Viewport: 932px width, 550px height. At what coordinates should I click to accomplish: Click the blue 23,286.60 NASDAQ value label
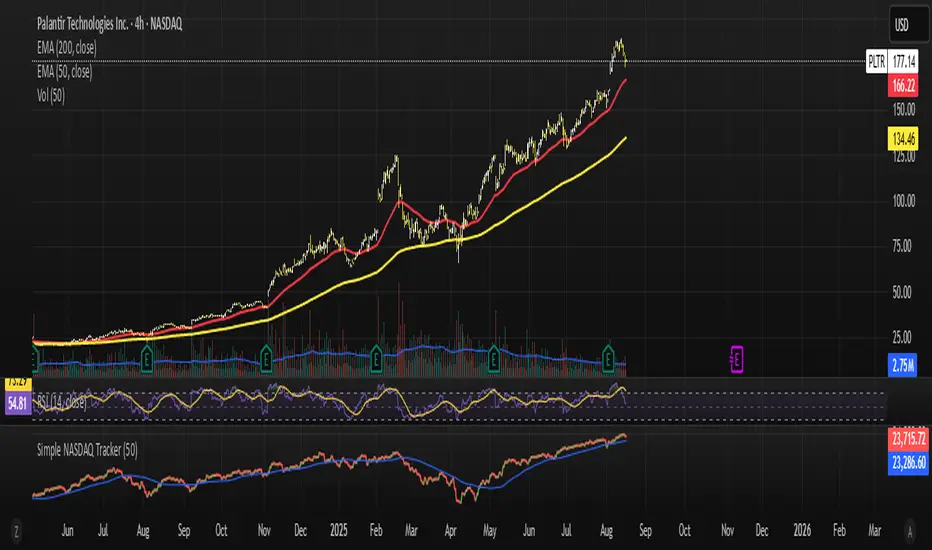pyautogui.click(x=908, y=462)
